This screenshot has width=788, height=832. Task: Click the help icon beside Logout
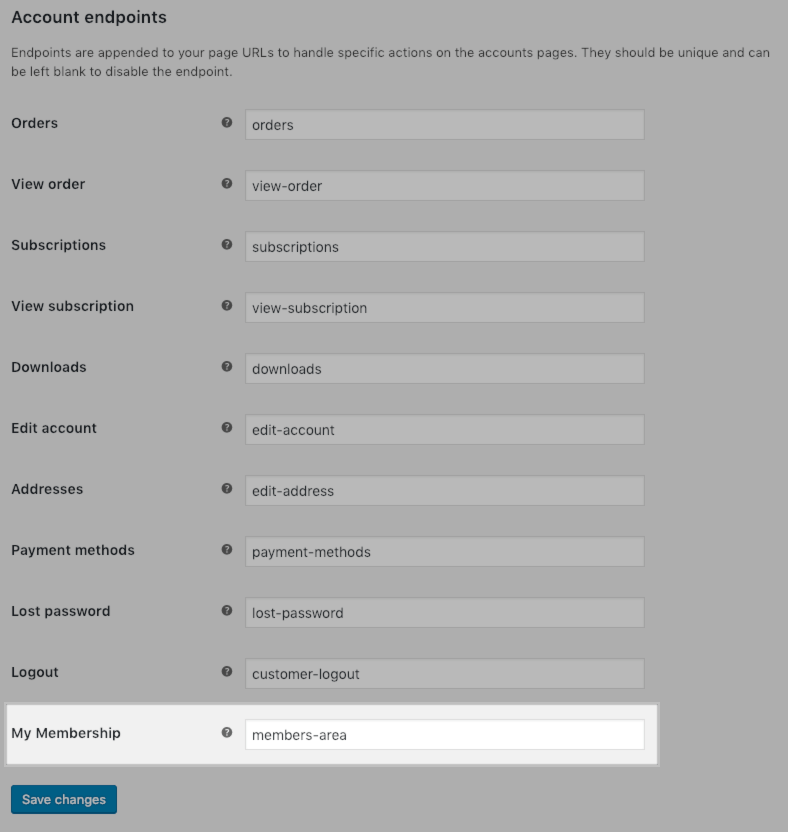(227, 670)
